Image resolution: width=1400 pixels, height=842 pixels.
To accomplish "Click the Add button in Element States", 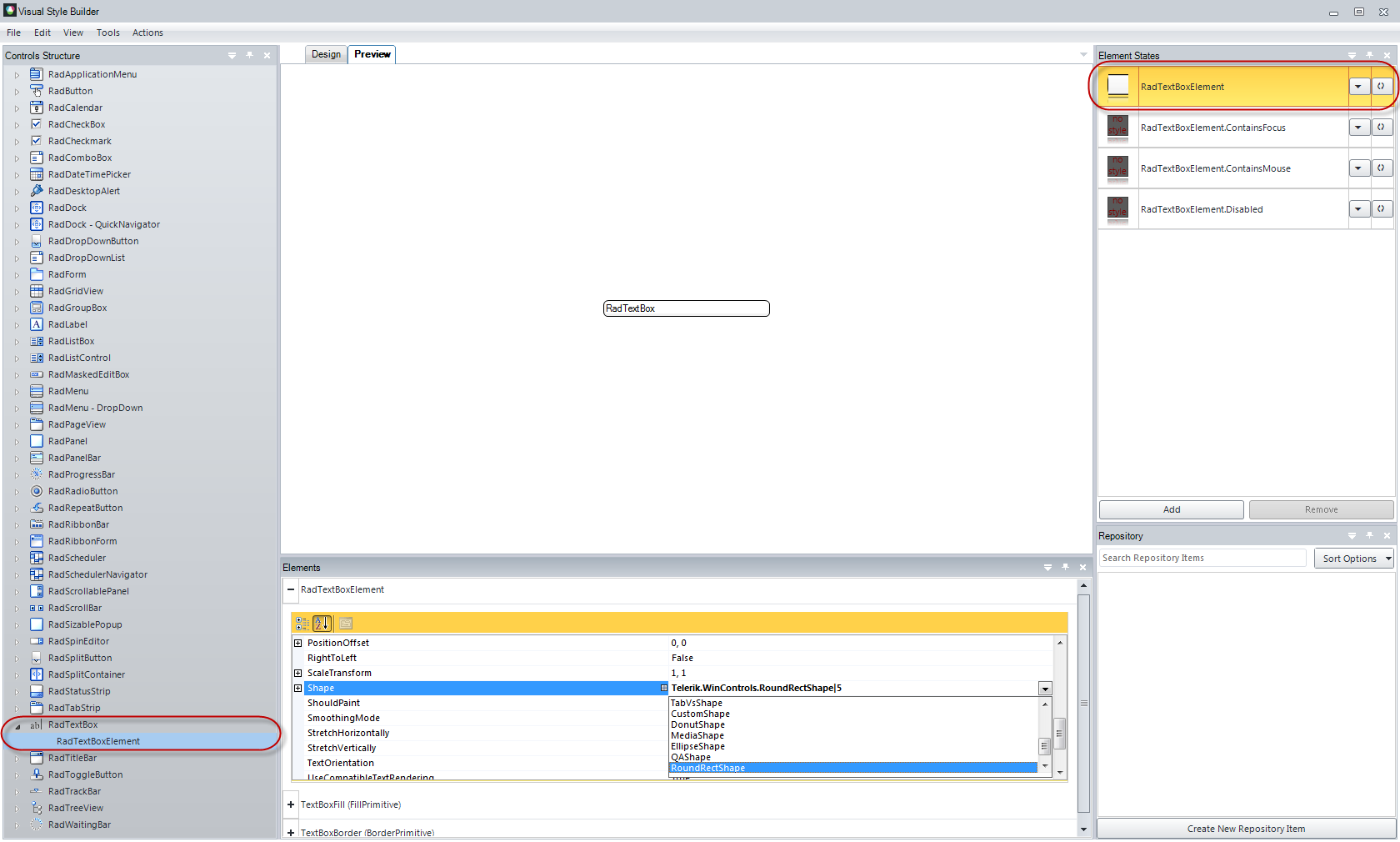I will pyautogui.click(x=1172, y=509).
